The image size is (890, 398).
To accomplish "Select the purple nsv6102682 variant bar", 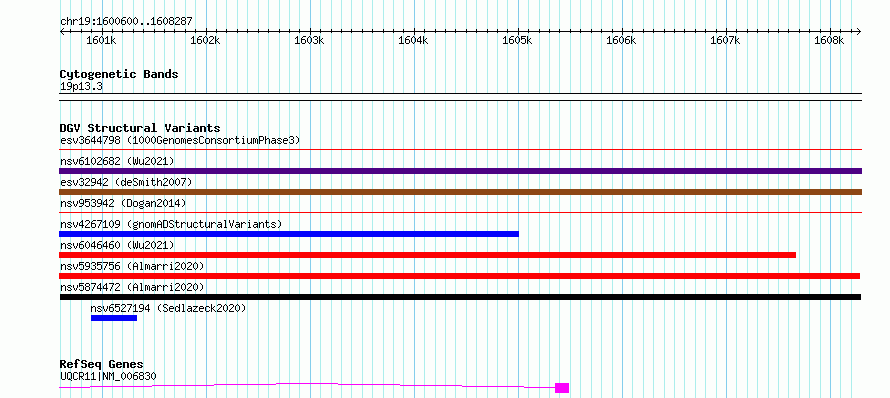I will pos(460,171).
